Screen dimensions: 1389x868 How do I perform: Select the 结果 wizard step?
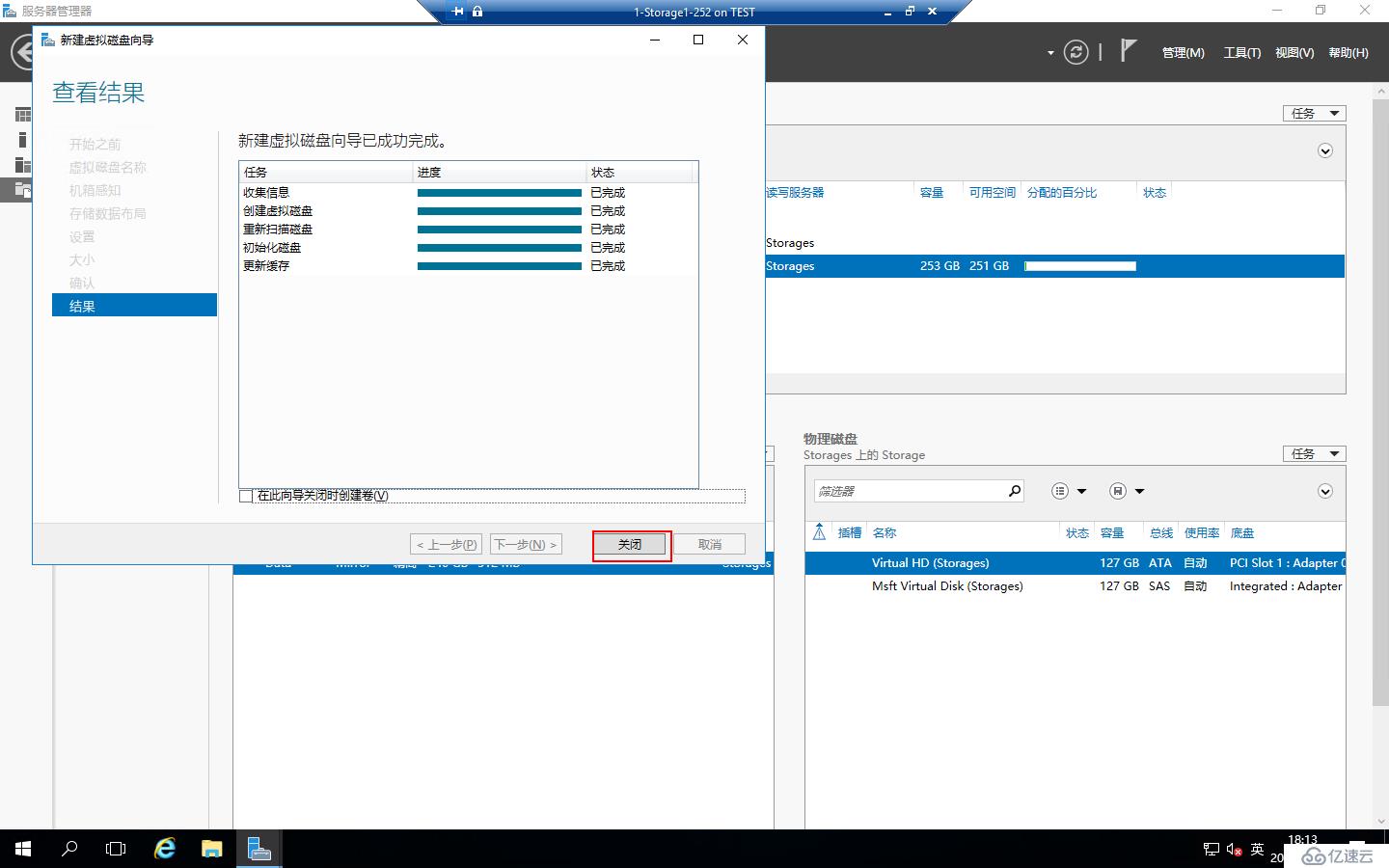coord(134,306)
